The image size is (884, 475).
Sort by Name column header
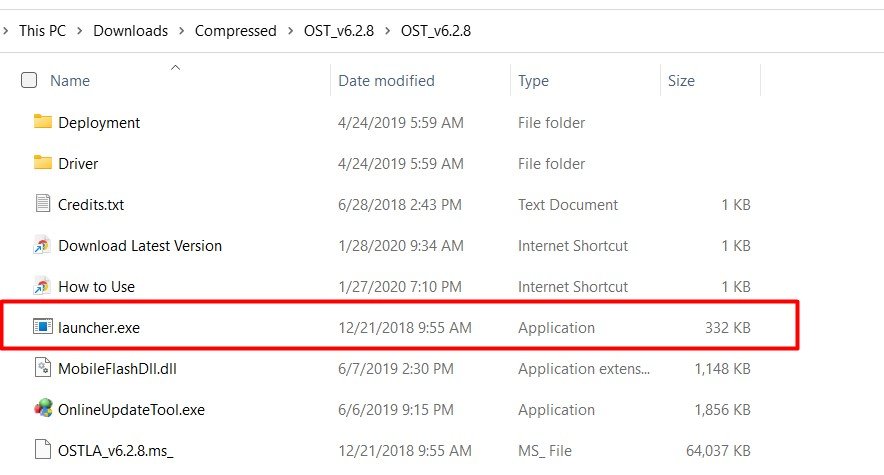[70, 81]
